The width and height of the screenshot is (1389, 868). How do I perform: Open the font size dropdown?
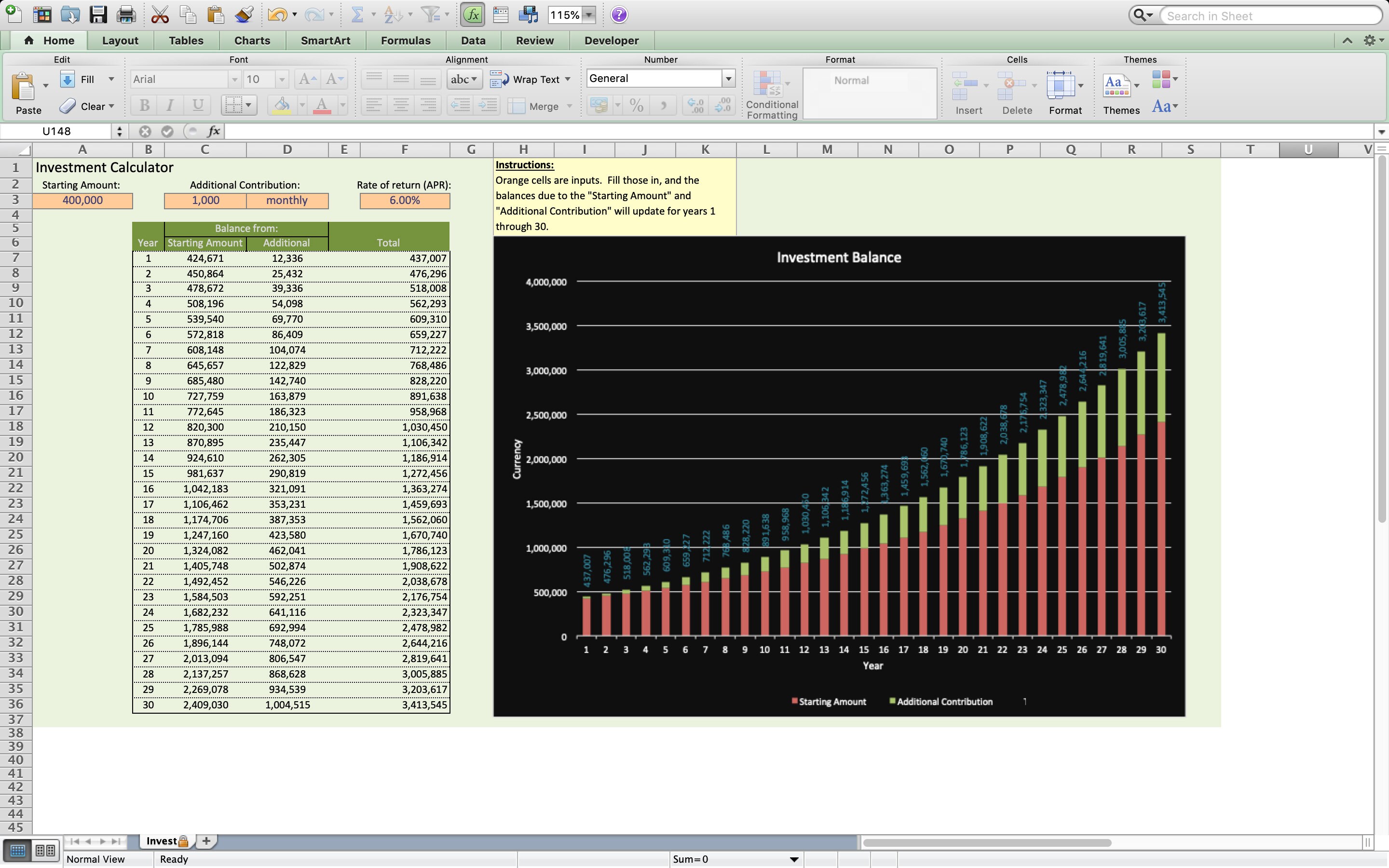(x=281, y=79)
